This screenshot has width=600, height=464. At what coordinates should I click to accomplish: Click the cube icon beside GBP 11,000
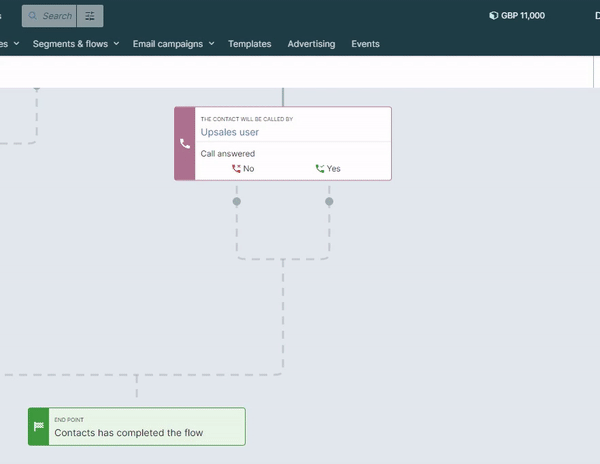click(x=494, y=15)
